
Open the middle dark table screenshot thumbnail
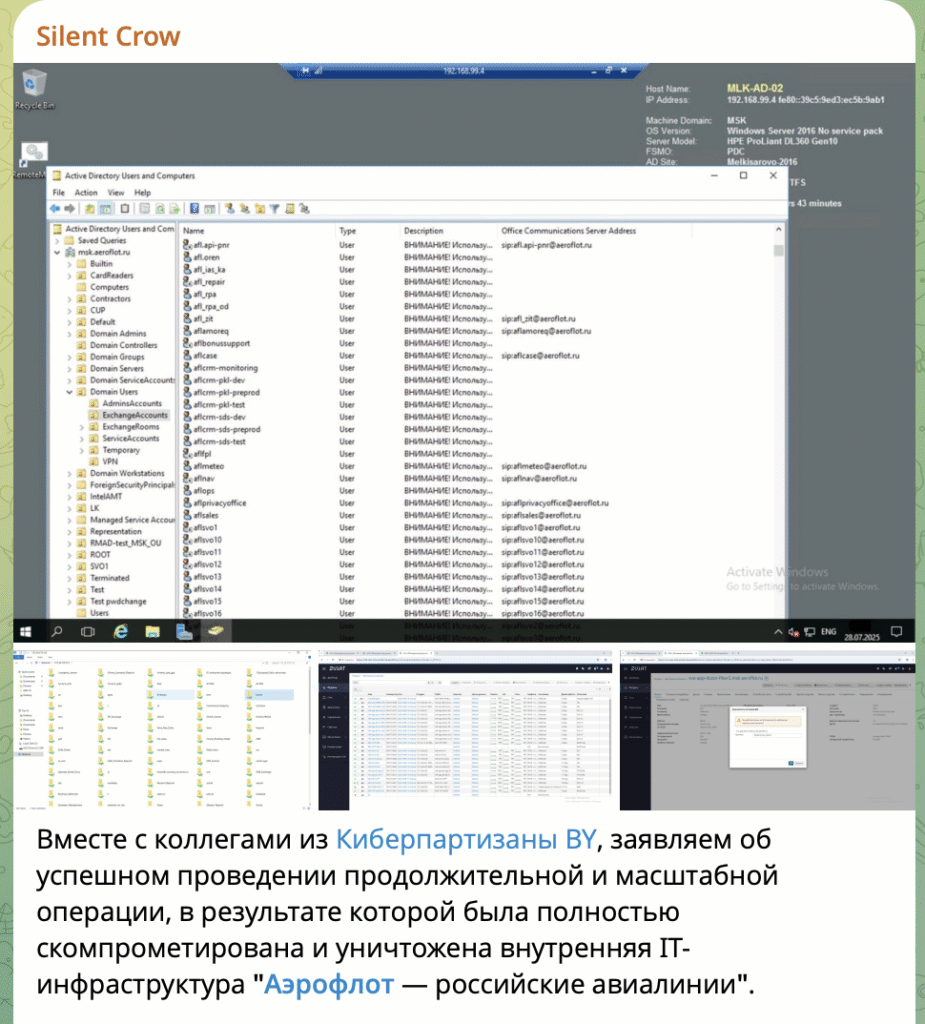click(x=465, y=730)
